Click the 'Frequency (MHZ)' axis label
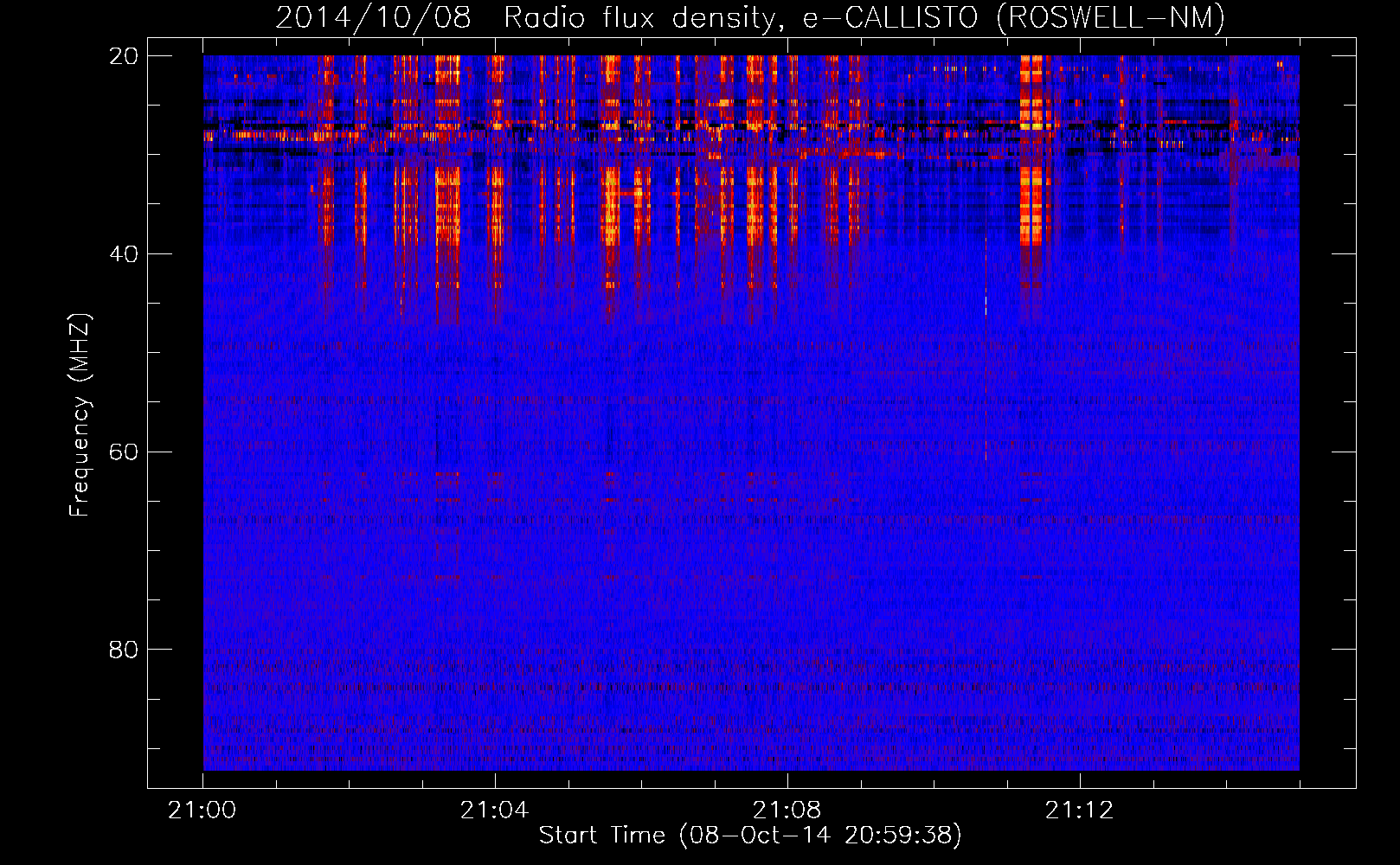The height and width of the screenshot is (865, 1400). 80,415
